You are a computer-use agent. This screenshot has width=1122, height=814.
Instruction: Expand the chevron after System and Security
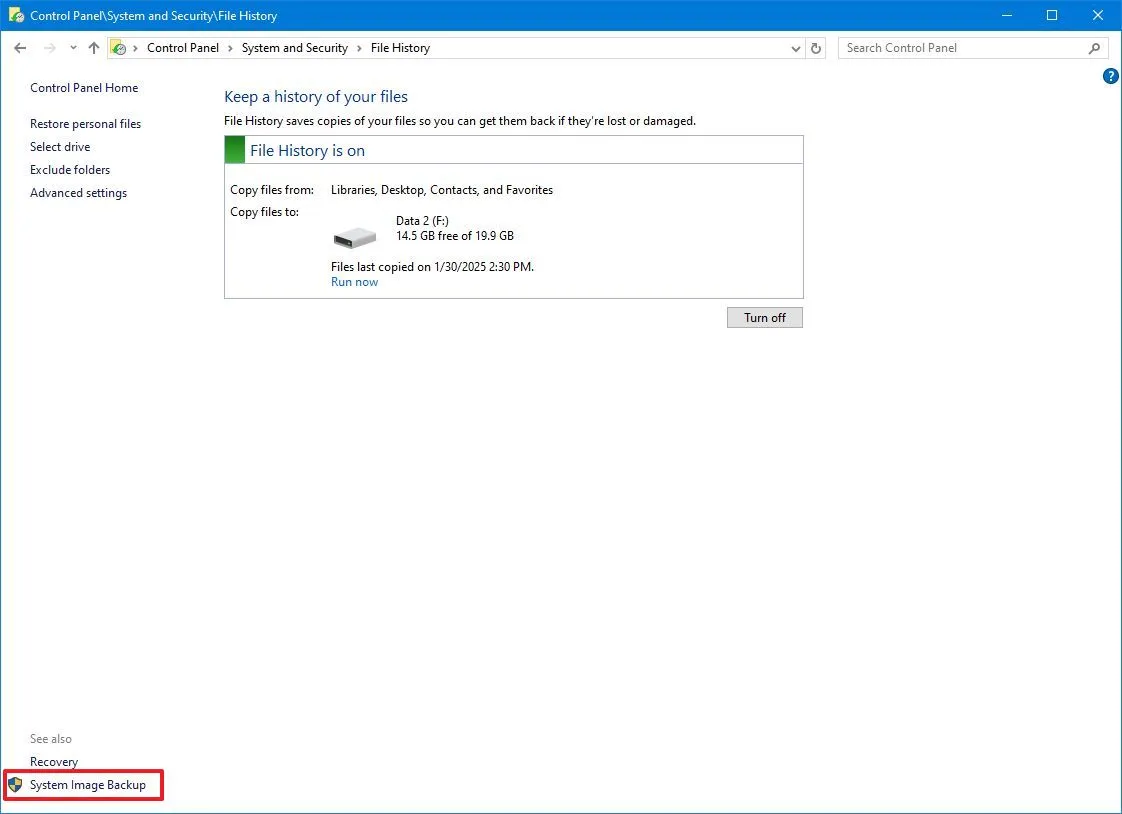(x=357, y=47)
